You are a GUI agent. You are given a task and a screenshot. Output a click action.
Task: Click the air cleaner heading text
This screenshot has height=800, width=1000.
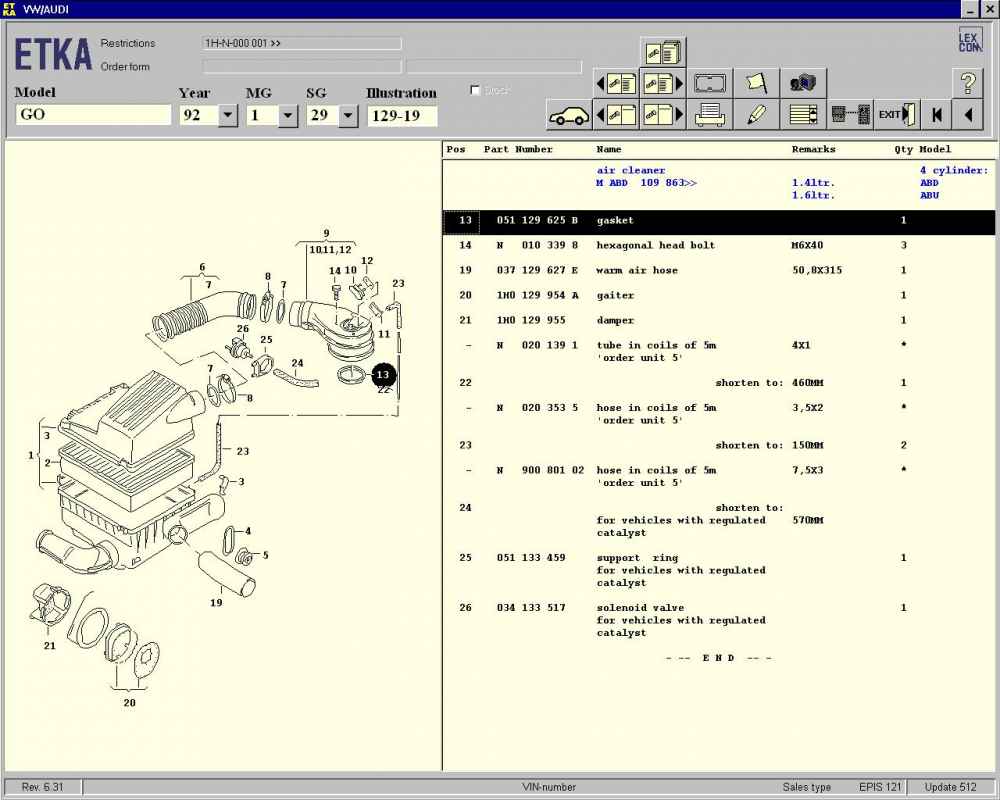click(x=631, y=170)
